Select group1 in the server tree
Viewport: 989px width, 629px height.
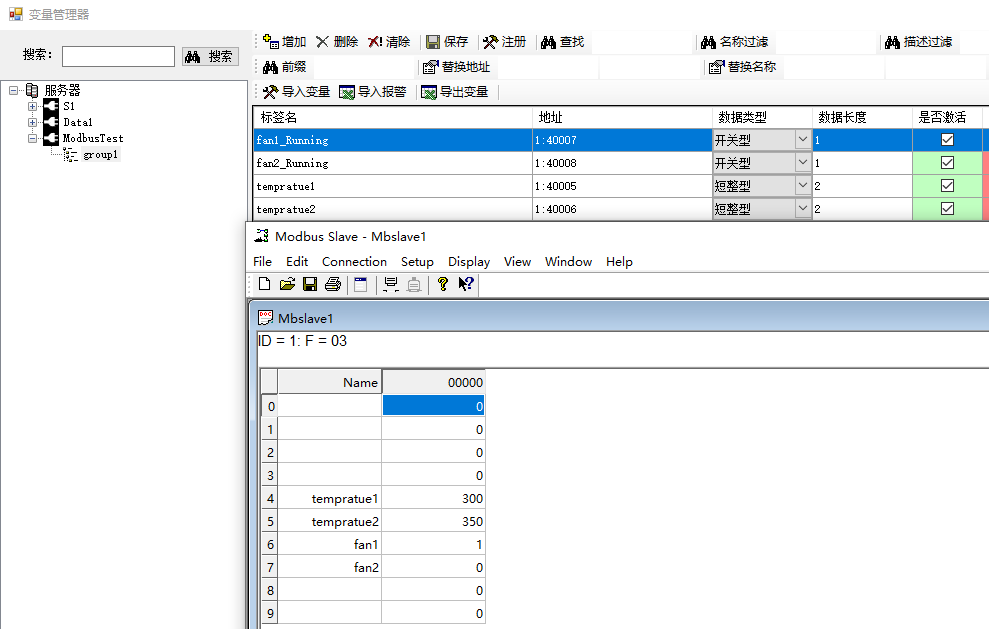tap(100, 155)
